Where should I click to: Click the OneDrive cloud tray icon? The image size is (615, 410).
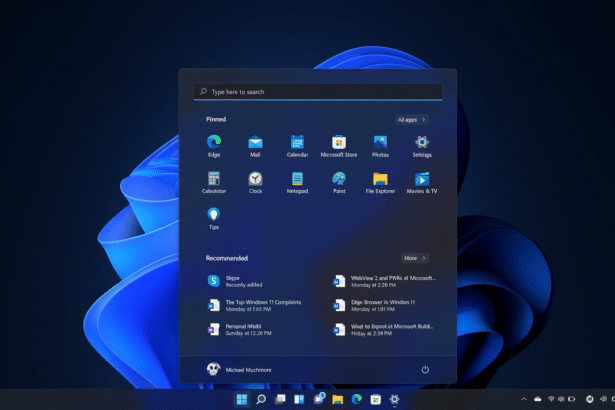(538, 399)
